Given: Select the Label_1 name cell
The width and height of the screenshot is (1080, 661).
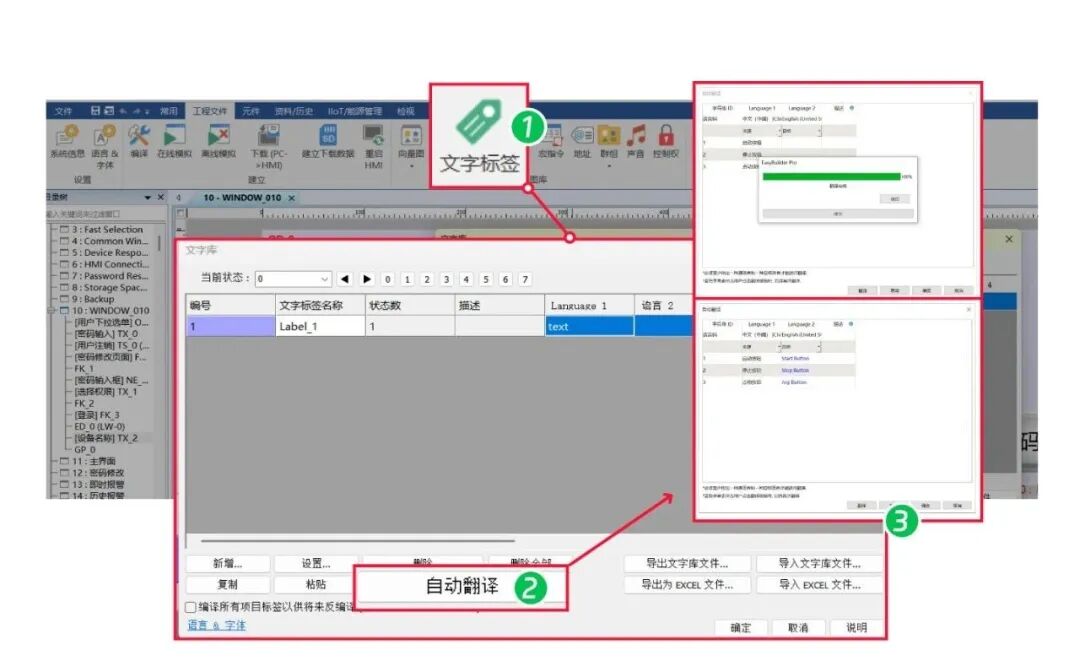Looking at the screenshot, I should pyautogui.click(x=320, y=326).
